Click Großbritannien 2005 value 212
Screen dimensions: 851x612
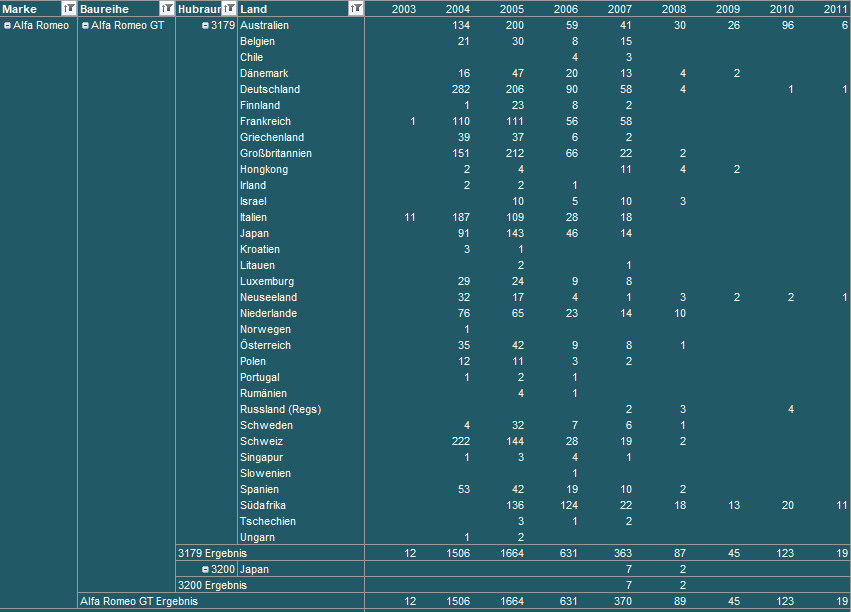tap(515, 154)
